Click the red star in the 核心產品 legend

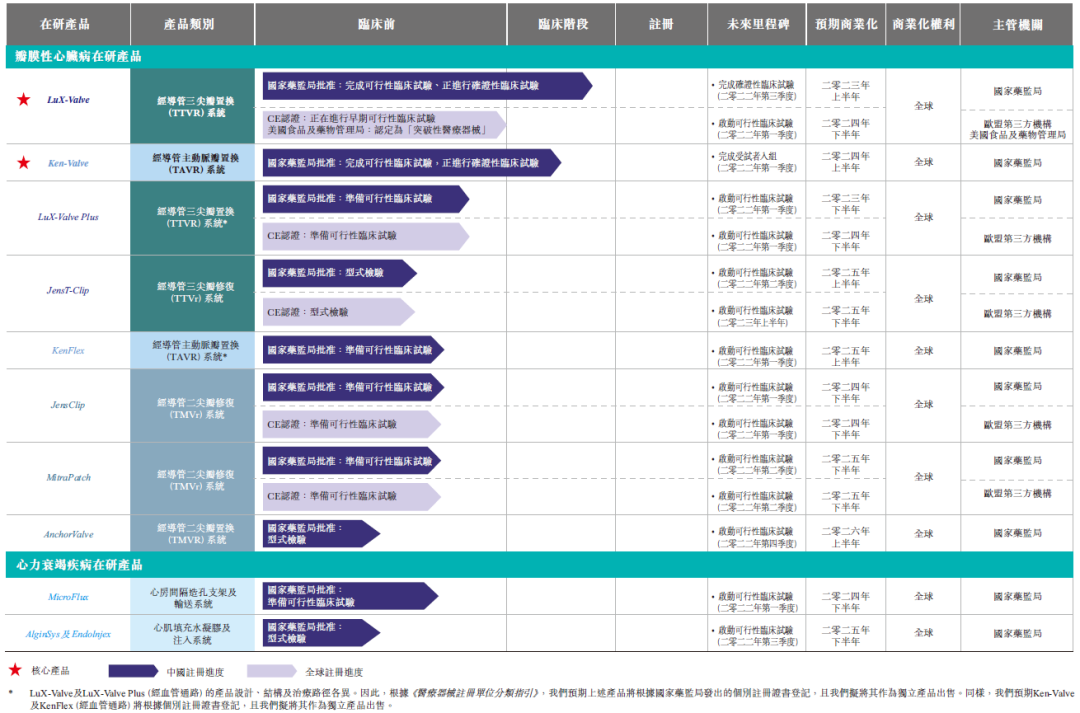coord(14,670)
